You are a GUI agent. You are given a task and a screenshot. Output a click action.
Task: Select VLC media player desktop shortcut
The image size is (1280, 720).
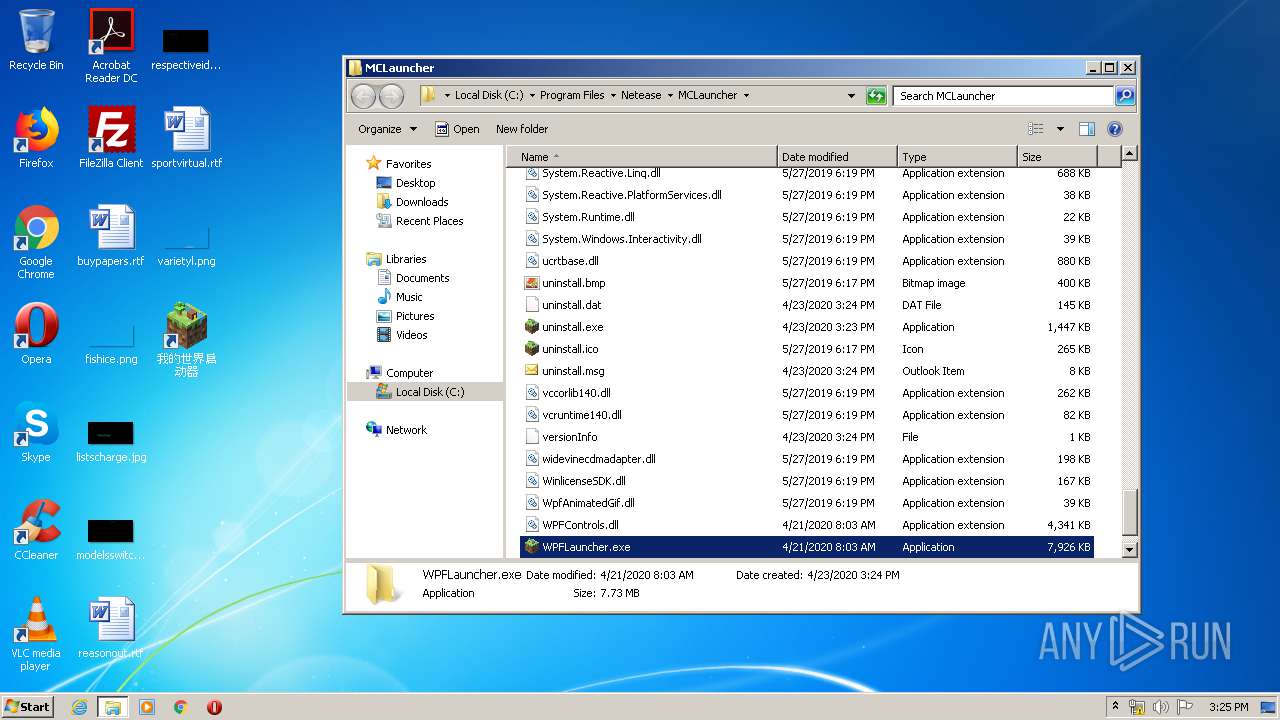[x=36, y=634]
